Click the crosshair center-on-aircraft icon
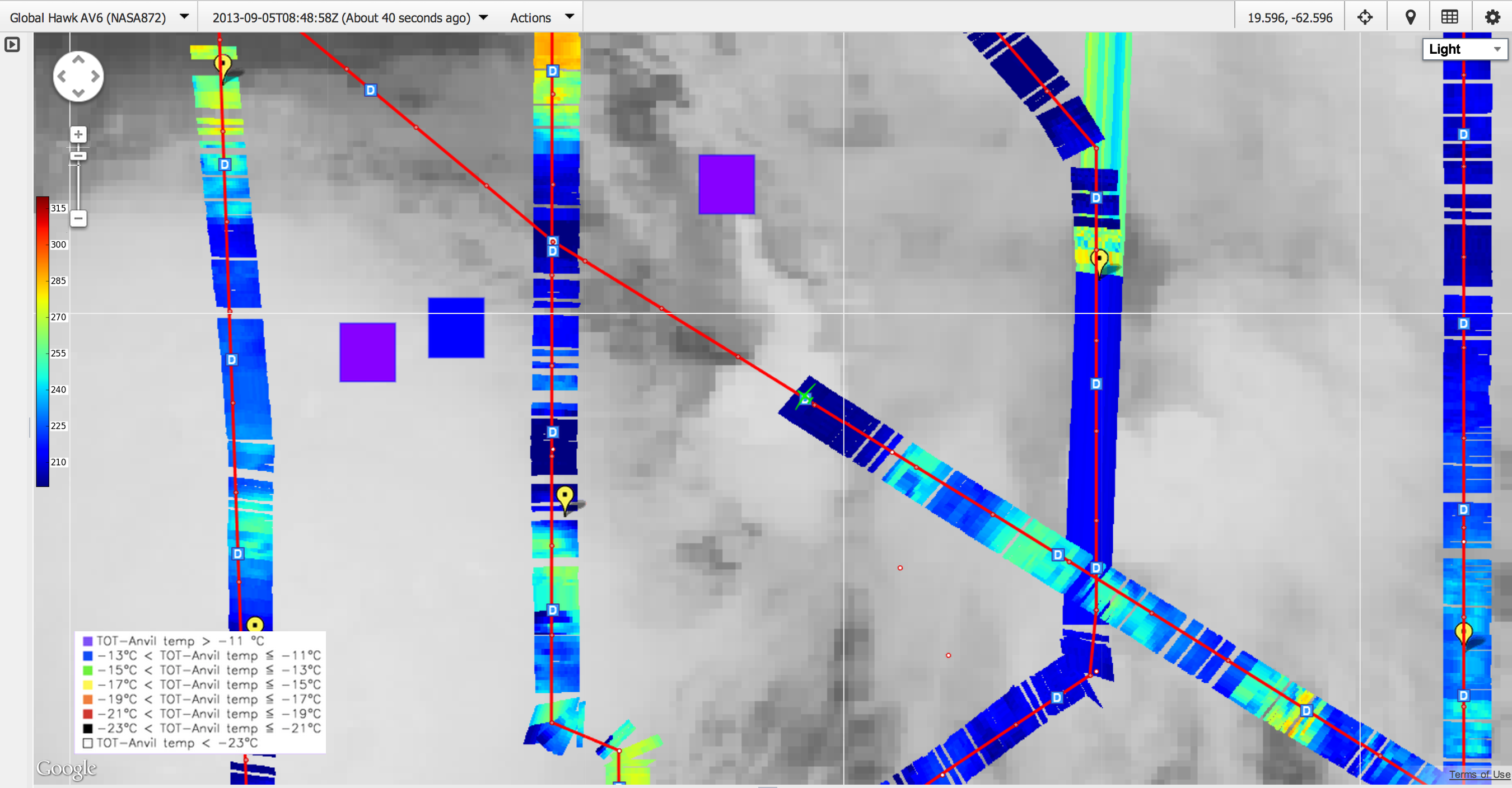Viewport: 1512px width, 788px height. coord(1365,17)
